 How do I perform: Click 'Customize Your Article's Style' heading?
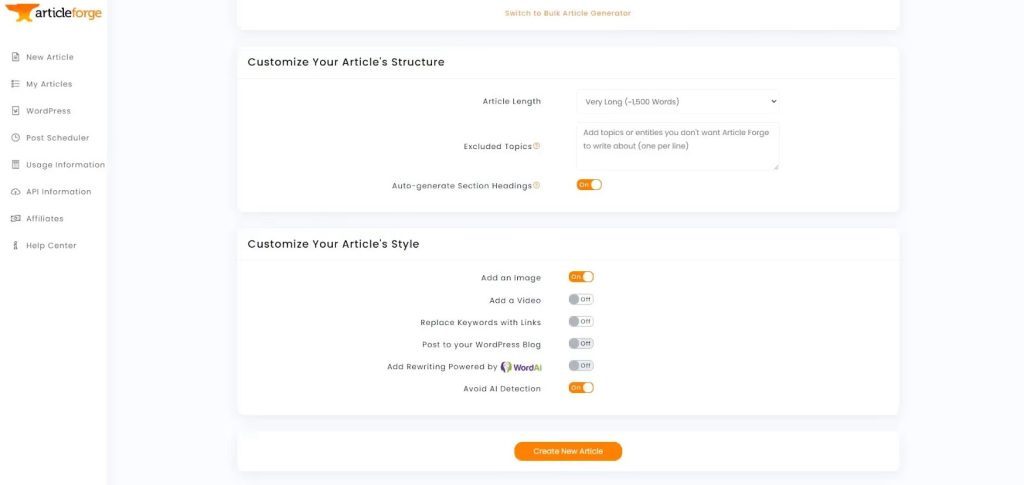point(333,244)
